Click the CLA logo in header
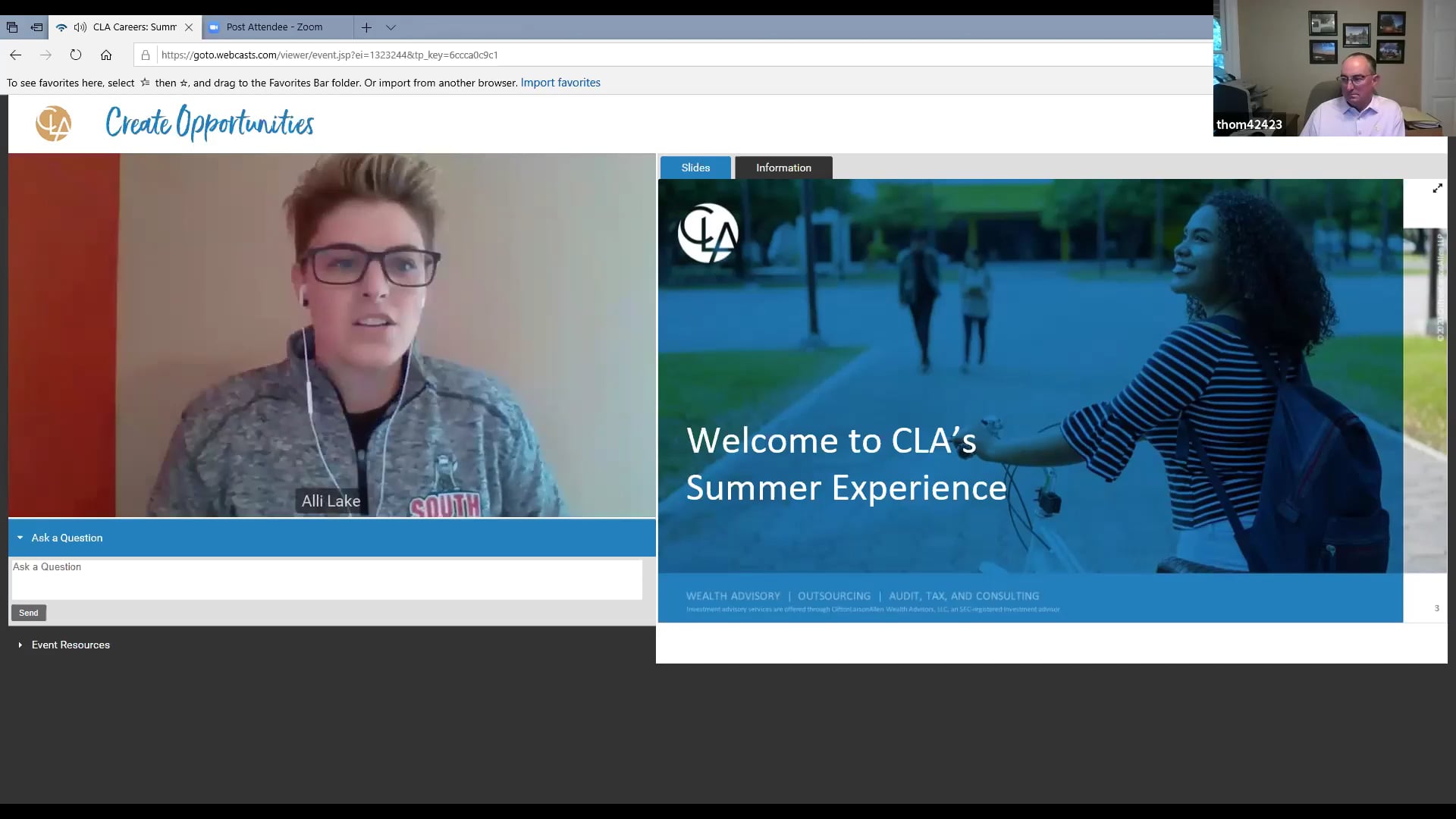The height and width of the screenshot is (819, 1456). click(54, 124)
